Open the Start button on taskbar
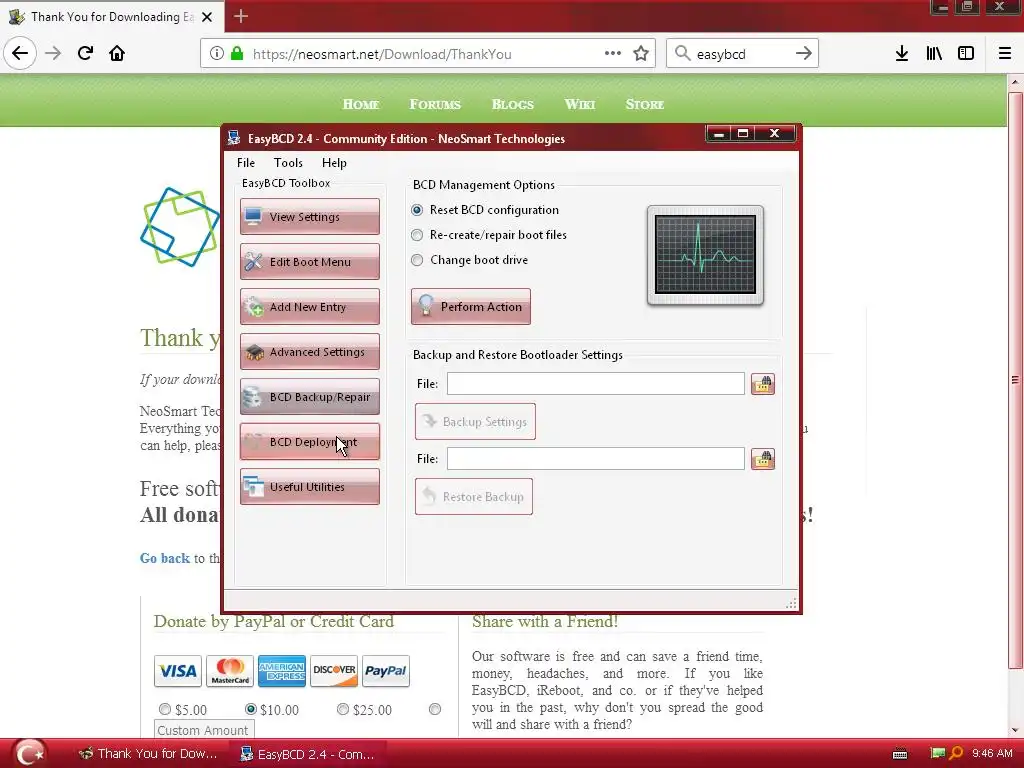 (29, 754)
